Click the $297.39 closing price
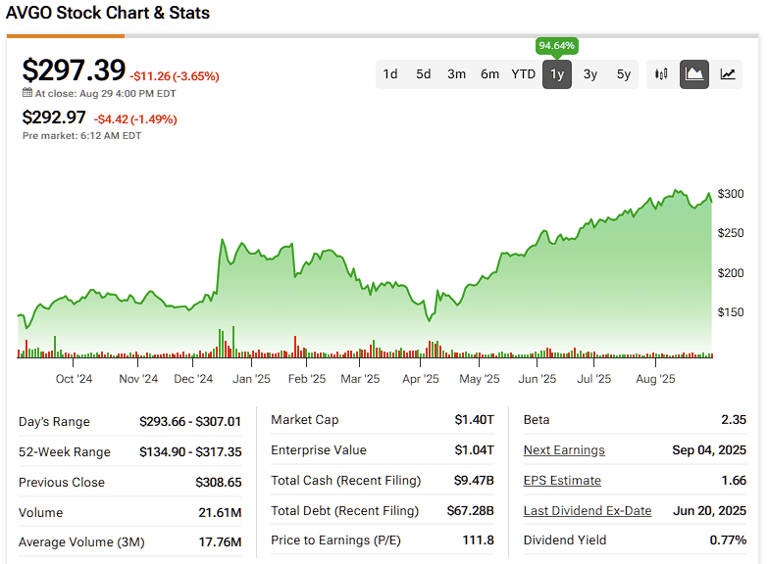Image resolution: width=768 pixels, height=564 pixels. pyautogui.click(x=74, y=71)
